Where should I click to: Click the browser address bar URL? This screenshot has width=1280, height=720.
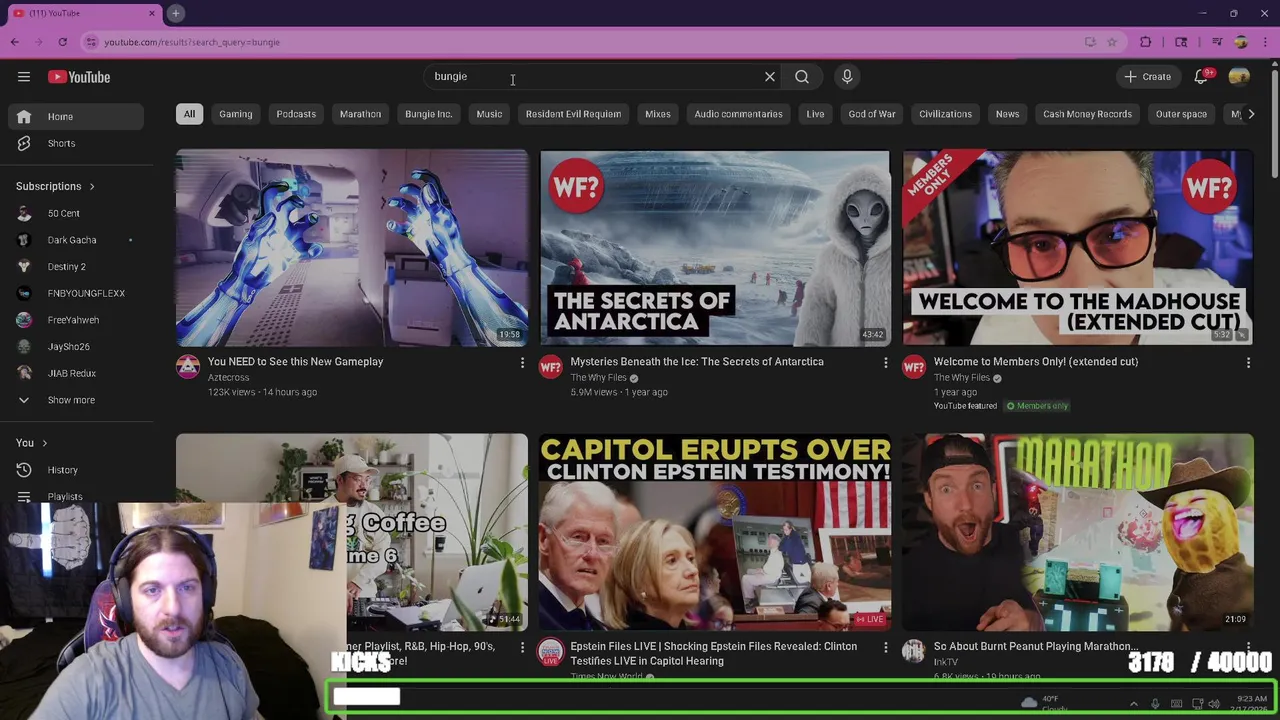pos(191,42)
